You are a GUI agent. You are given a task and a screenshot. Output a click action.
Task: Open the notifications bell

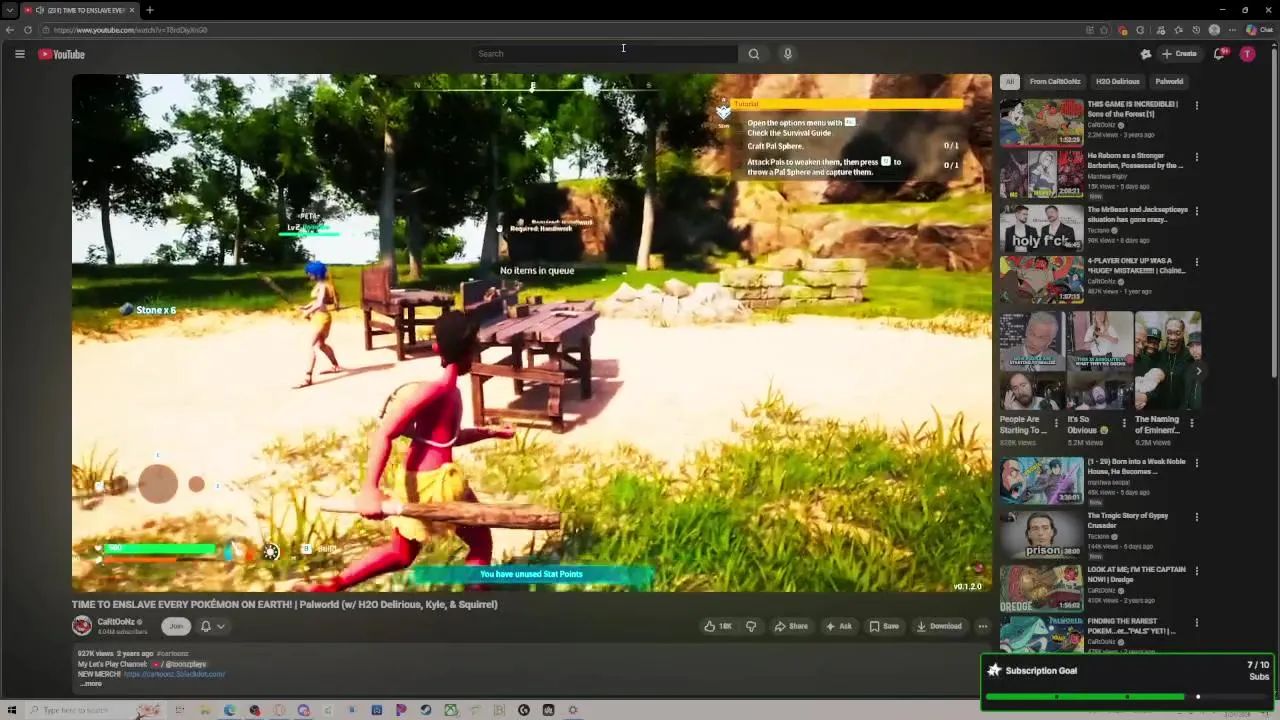[1218, 54]
